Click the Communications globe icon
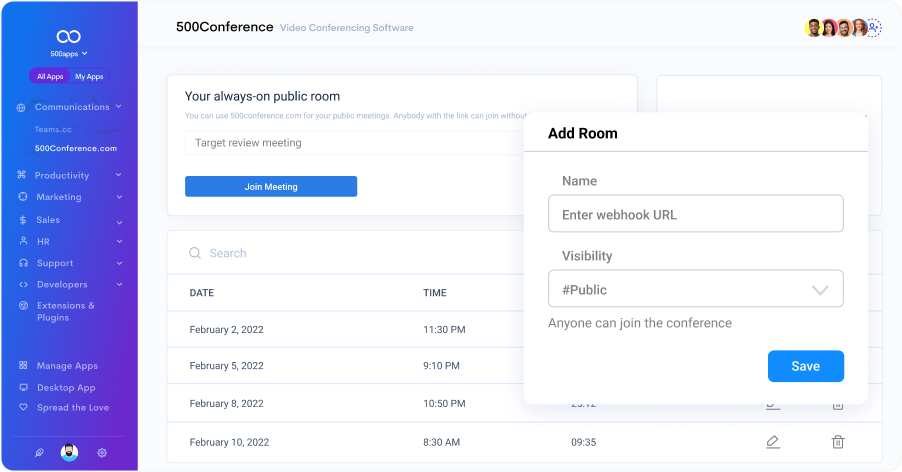This screenshot has width=902, height=472. [21, 108]
